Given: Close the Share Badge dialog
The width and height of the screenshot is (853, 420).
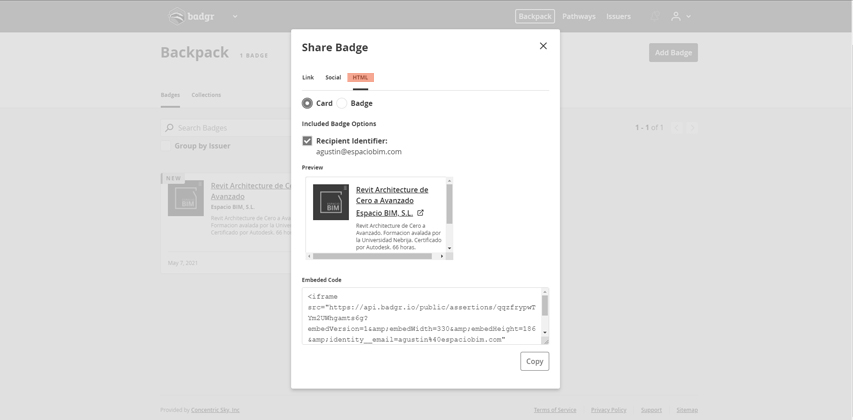Looking at the screenshot, I should coord(543,46).
